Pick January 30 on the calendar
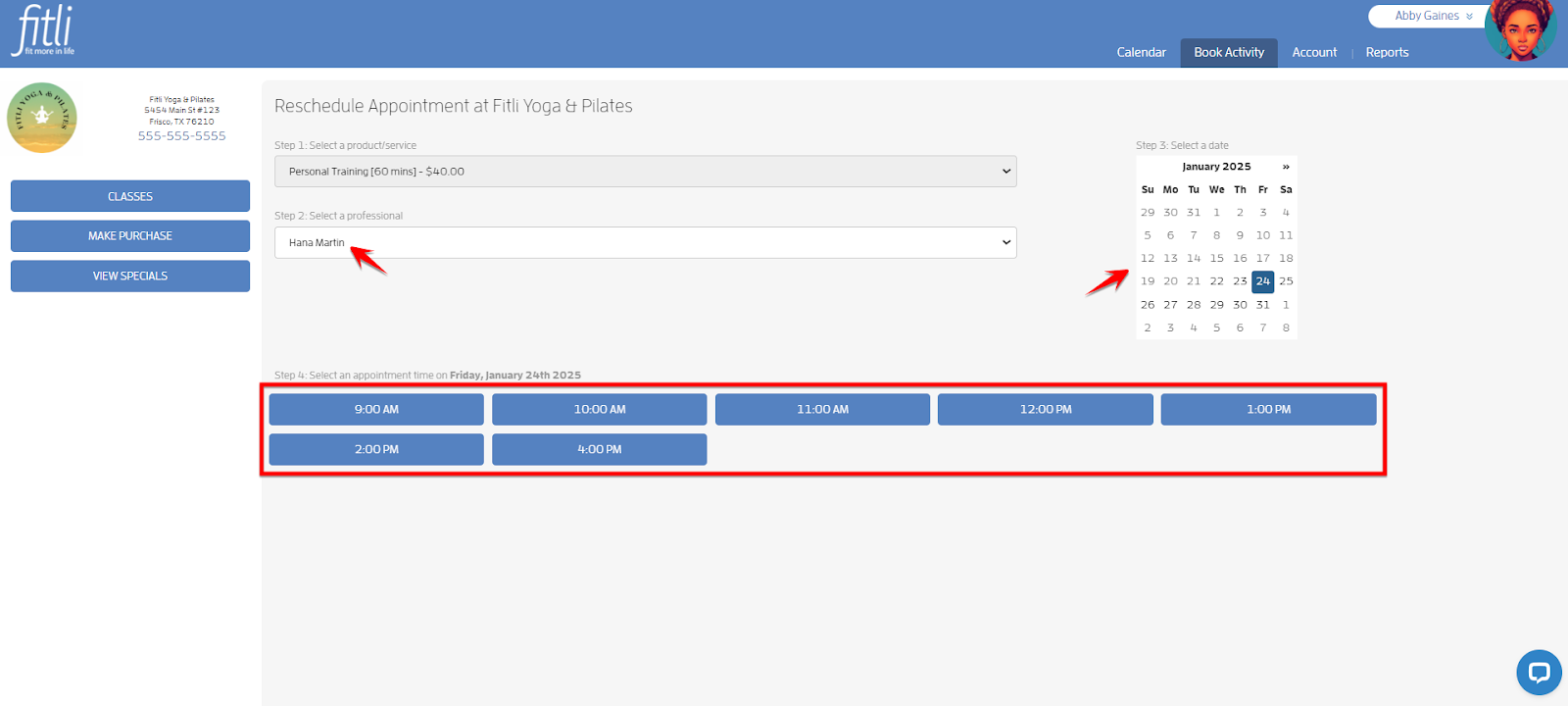 1240,305
